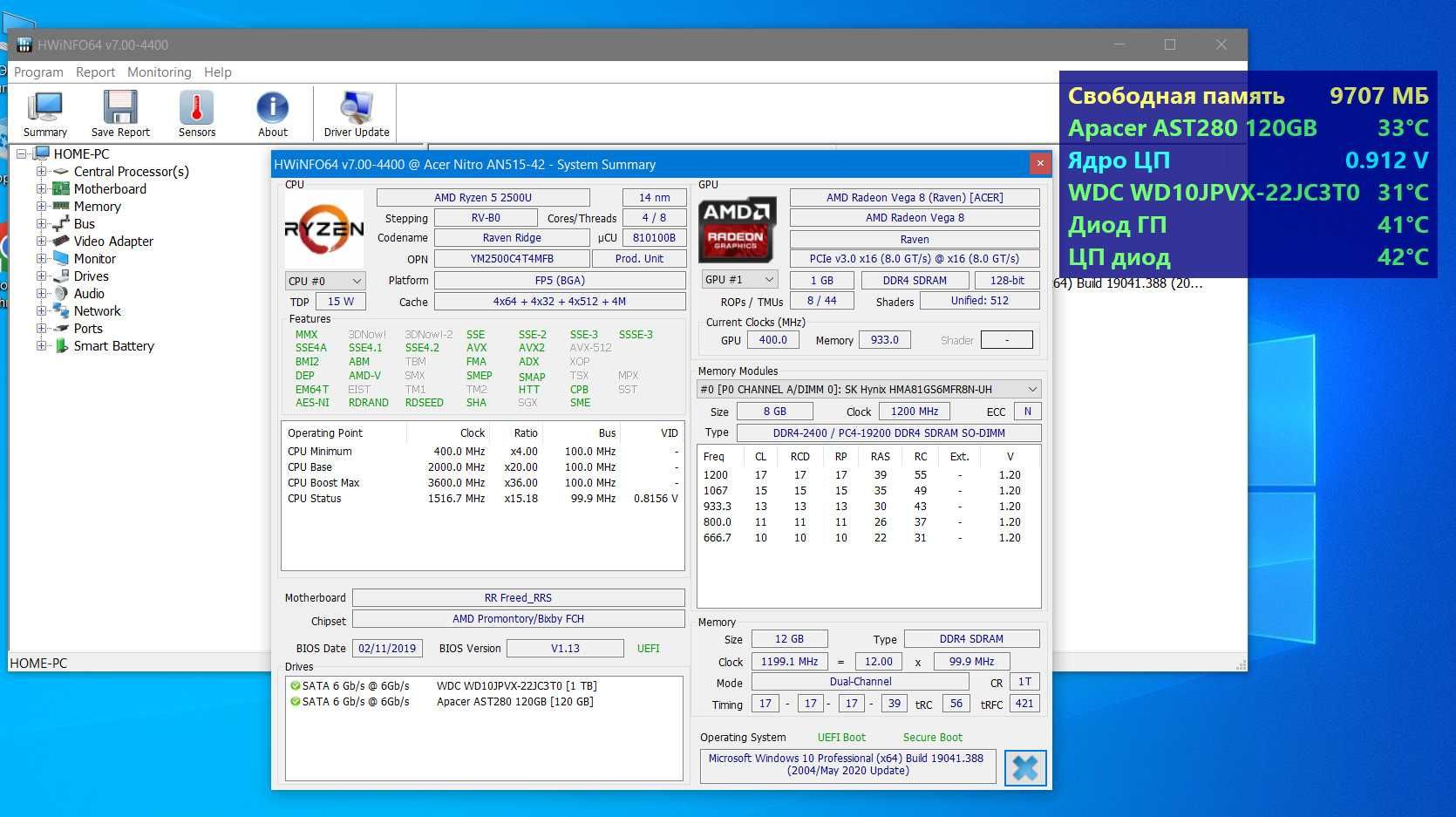Click the HOME-PC computer icon in tree
This screenshot has width=1456, height=817.
click(x=42, y=154)
